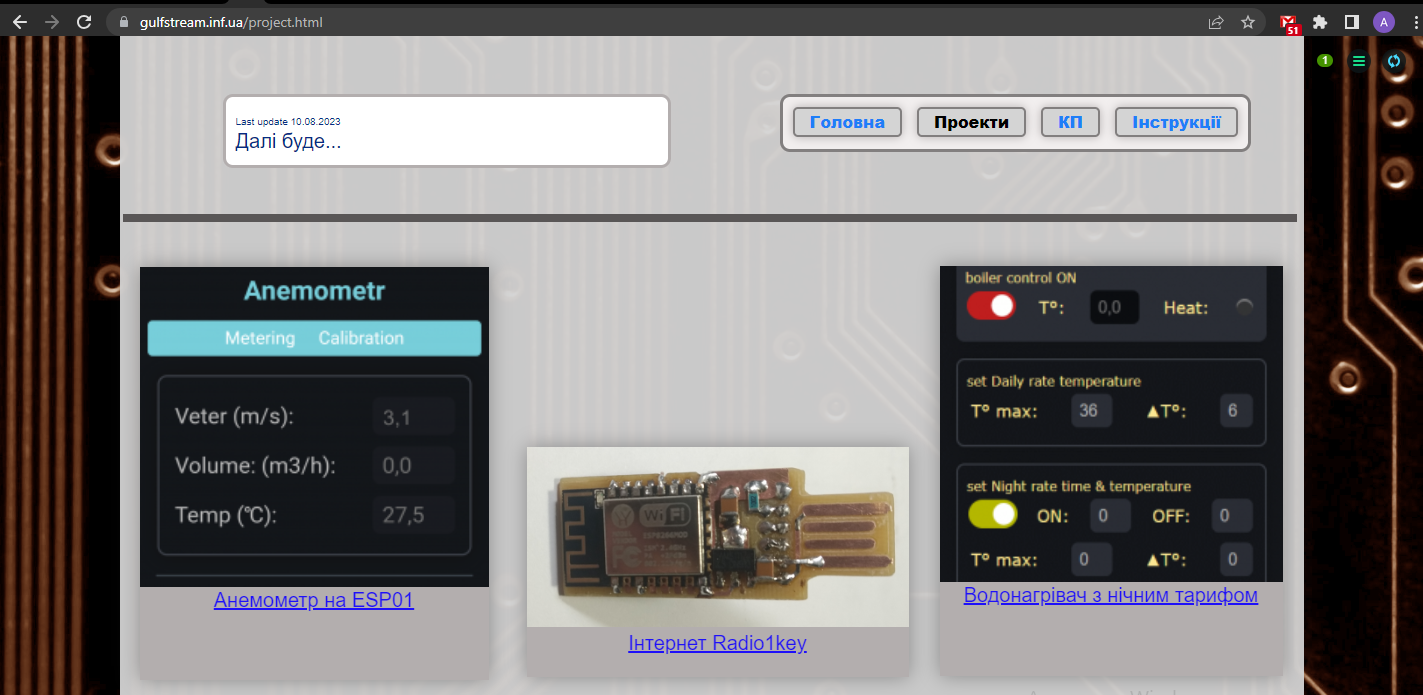Toggle the browser side panel
1423x695 pixels.
coord(1351,22)
